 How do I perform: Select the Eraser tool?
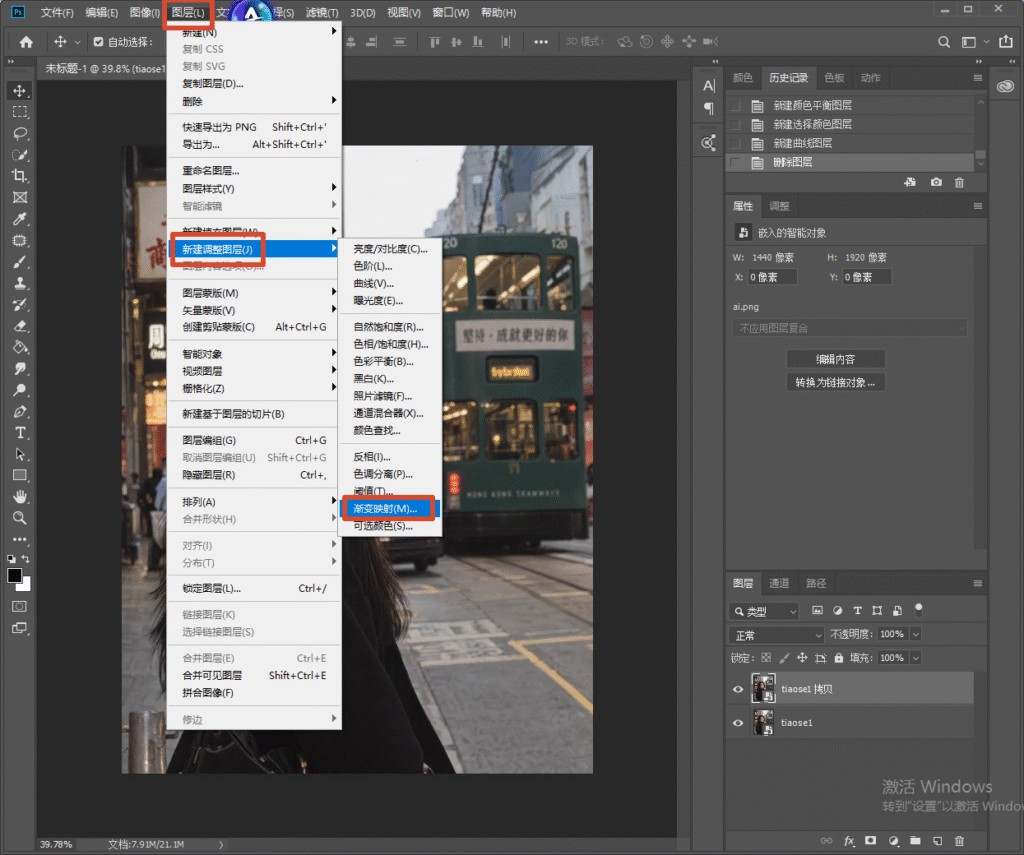(20, 326)
